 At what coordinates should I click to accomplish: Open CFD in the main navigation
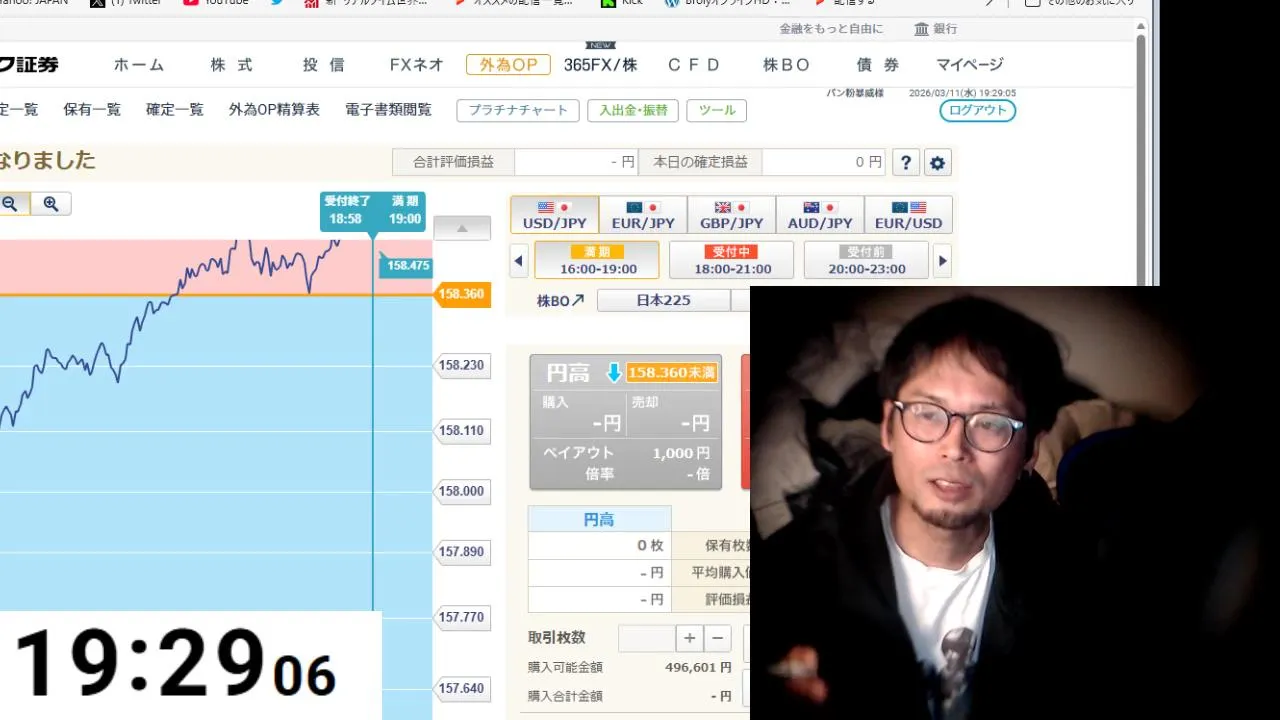tap(694, 65)
